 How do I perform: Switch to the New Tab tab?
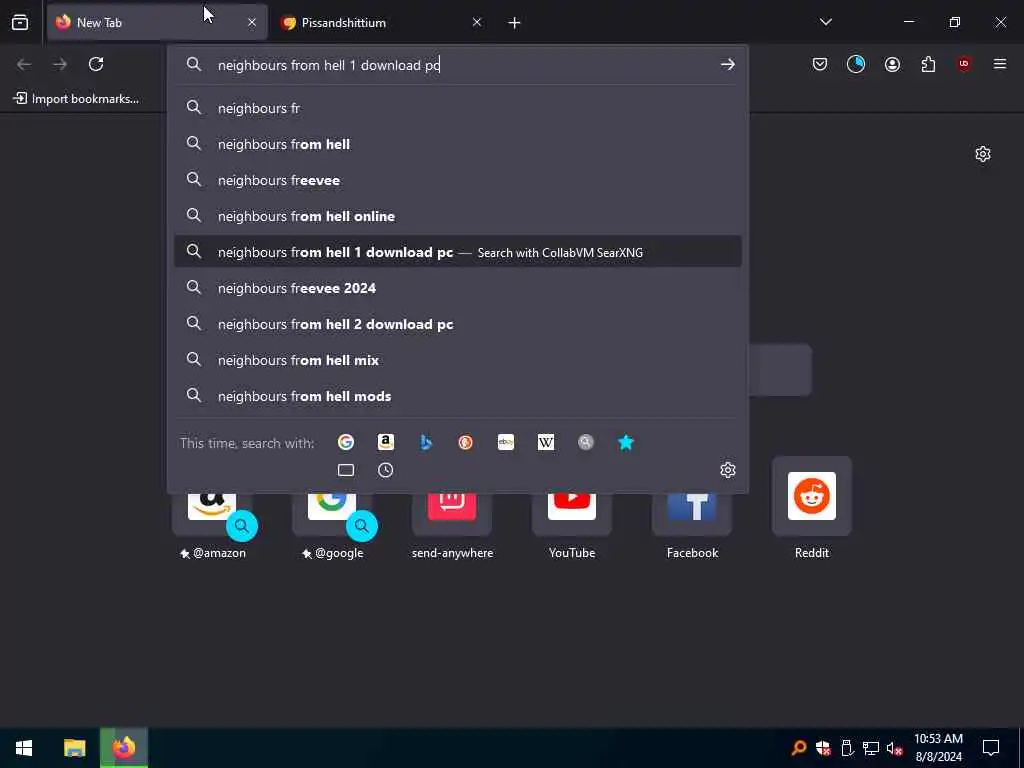(157, 22)
